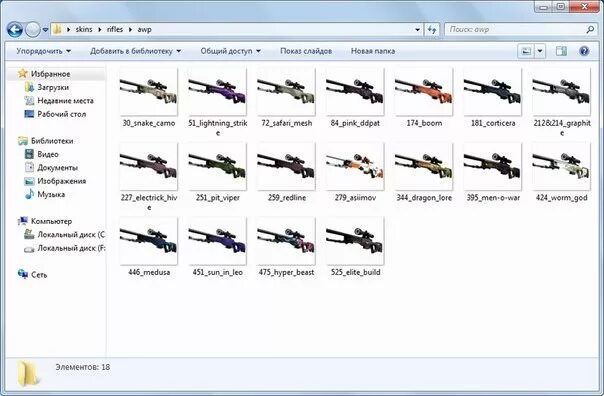This screenshot has width=604, height=396.
Task: Select the 181_corticera thumbnail
Action: (x=493, y=92)
